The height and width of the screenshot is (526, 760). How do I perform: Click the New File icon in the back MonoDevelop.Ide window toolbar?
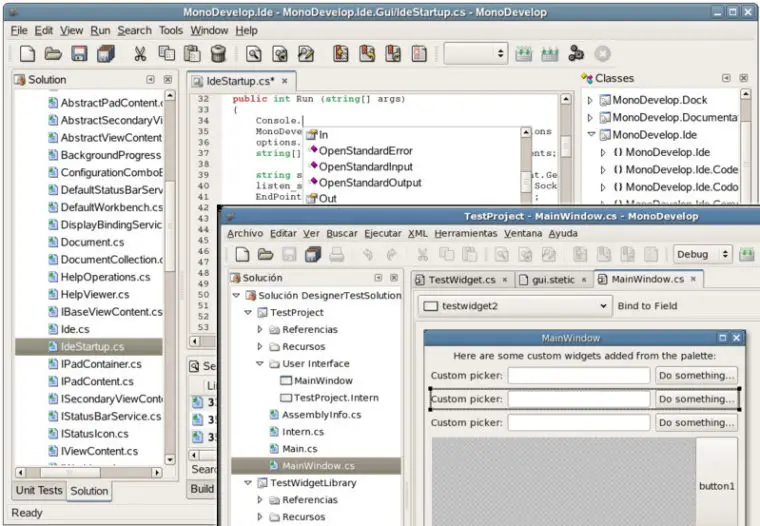coord(27,54)
